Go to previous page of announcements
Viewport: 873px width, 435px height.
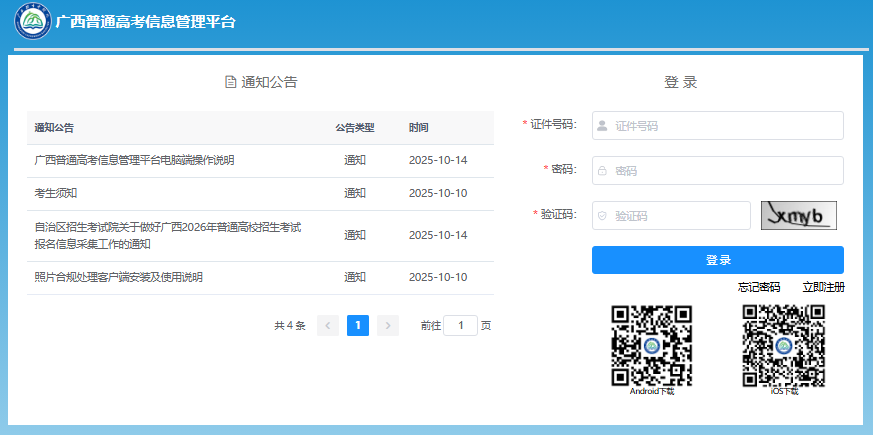pyautogui.click(x=327, y=325)
